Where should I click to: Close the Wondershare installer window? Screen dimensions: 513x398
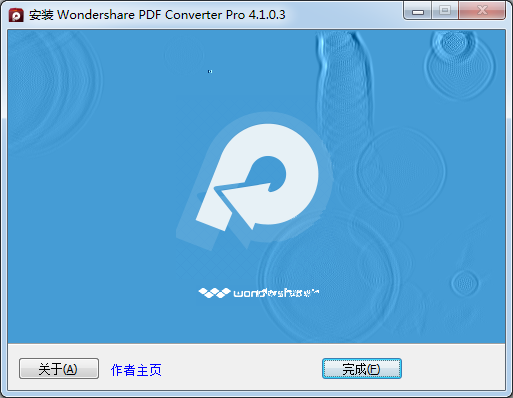coord(482,11)
